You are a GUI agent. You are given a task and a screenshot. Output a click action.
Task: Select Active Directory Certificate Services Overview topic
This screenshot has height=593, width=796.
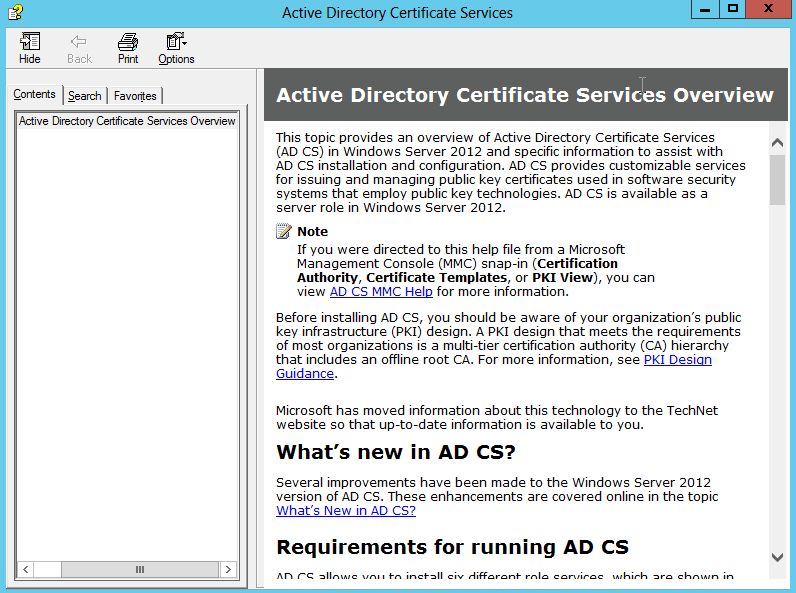pos(127,121)
